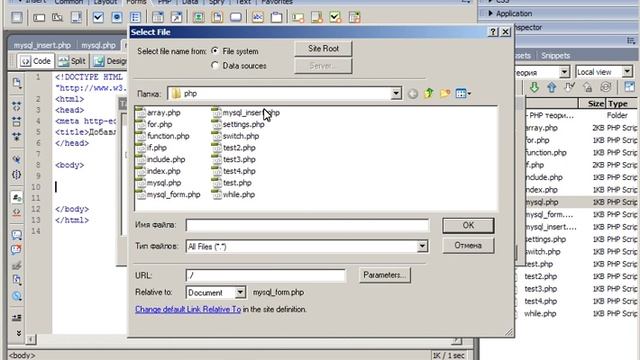The image size is (640, 360).
Task: Switch to Split view
Action: tap(72, 61)
